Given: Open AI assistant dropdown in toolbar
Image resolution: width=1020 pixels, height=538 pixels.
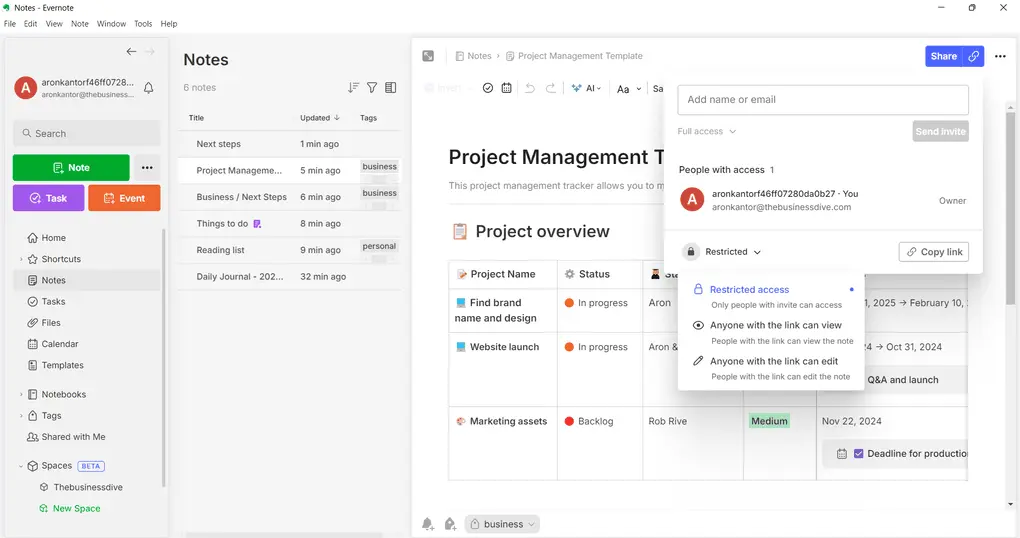Looking at the screenshot, I should click(586, 88).
